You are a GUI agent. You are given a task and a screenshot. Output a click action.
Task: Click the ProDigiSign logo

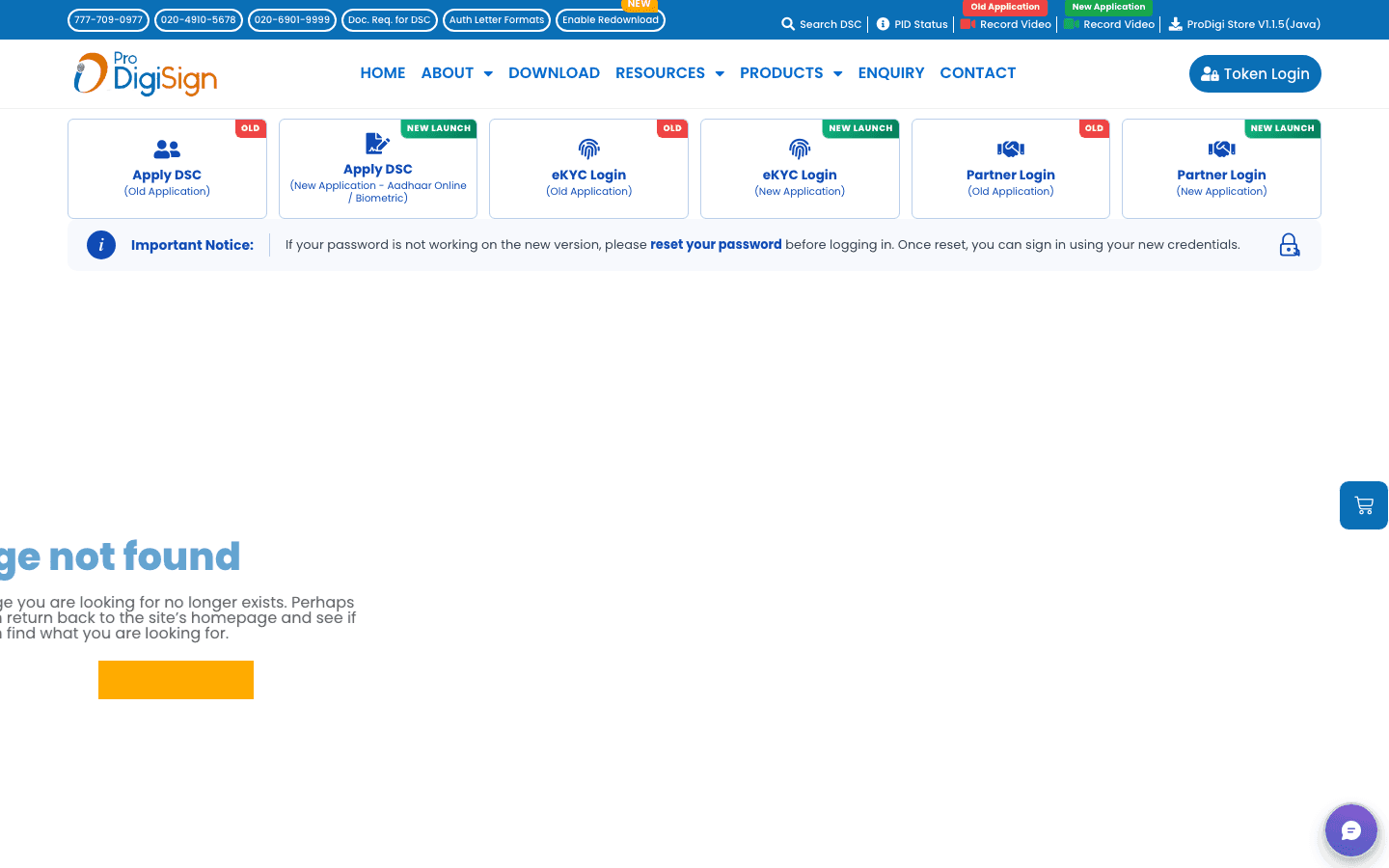click(146, 73)
